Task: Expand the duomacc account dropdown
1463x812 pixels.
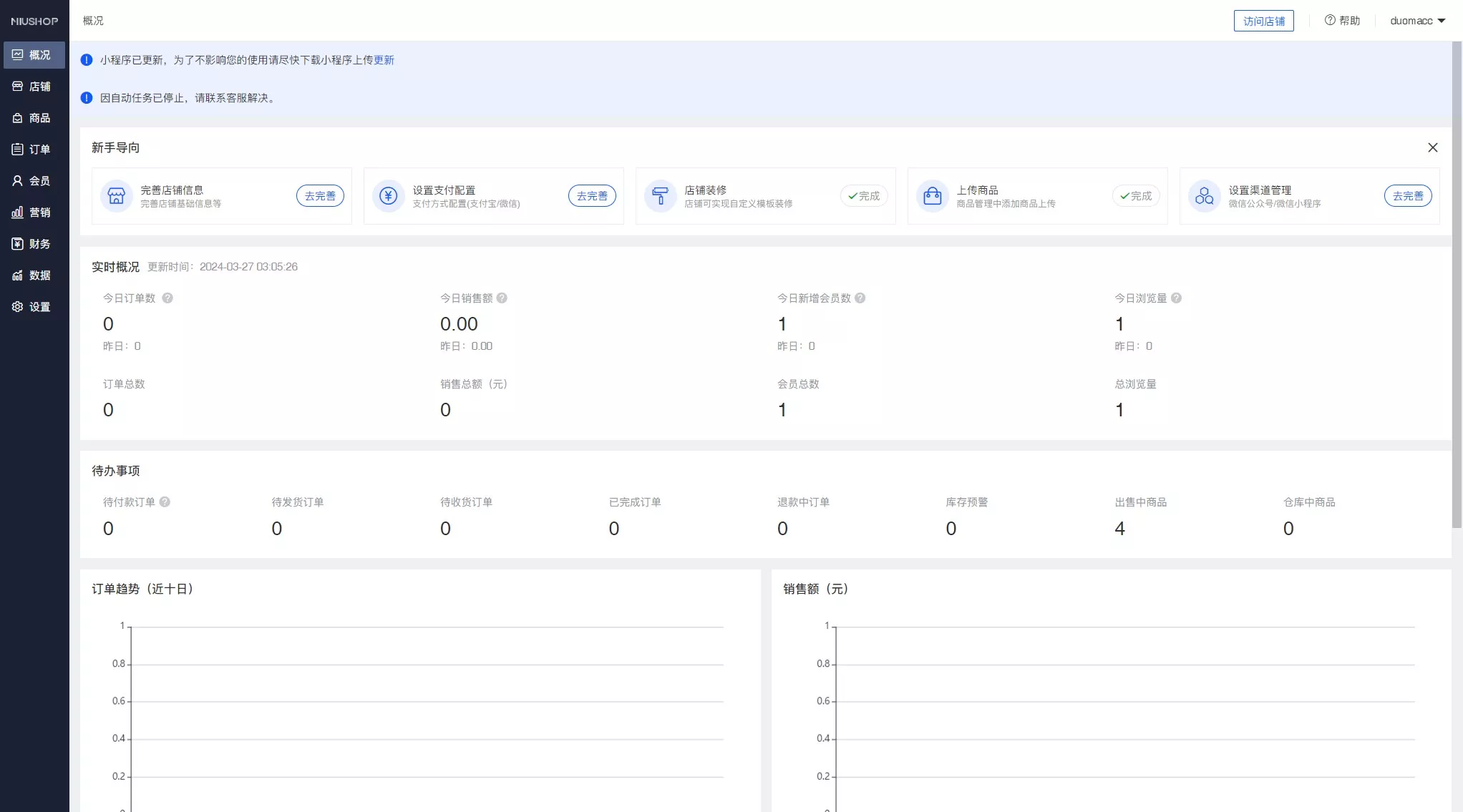Action: tap(1417, 21)
